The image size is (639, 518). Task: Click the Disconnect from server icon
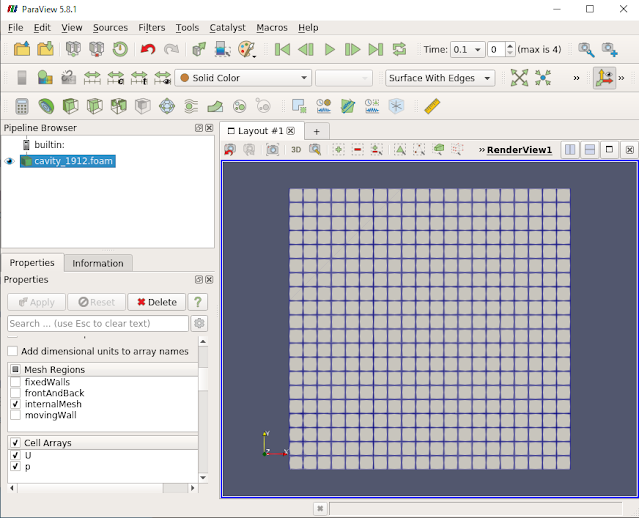coord(97,49)
